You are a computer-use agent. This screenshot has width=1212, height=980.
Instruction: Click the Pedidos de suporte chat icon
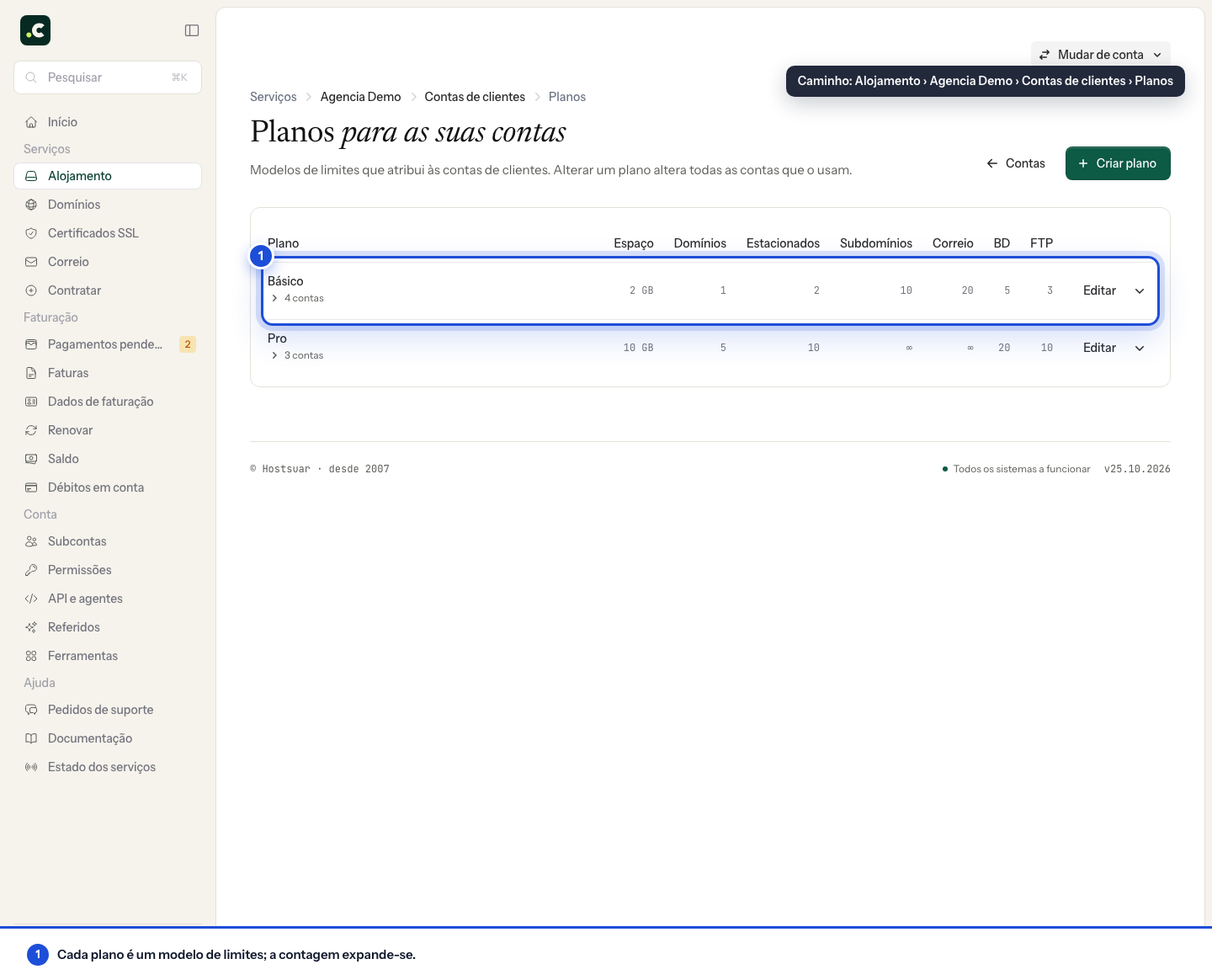[31, 710]
